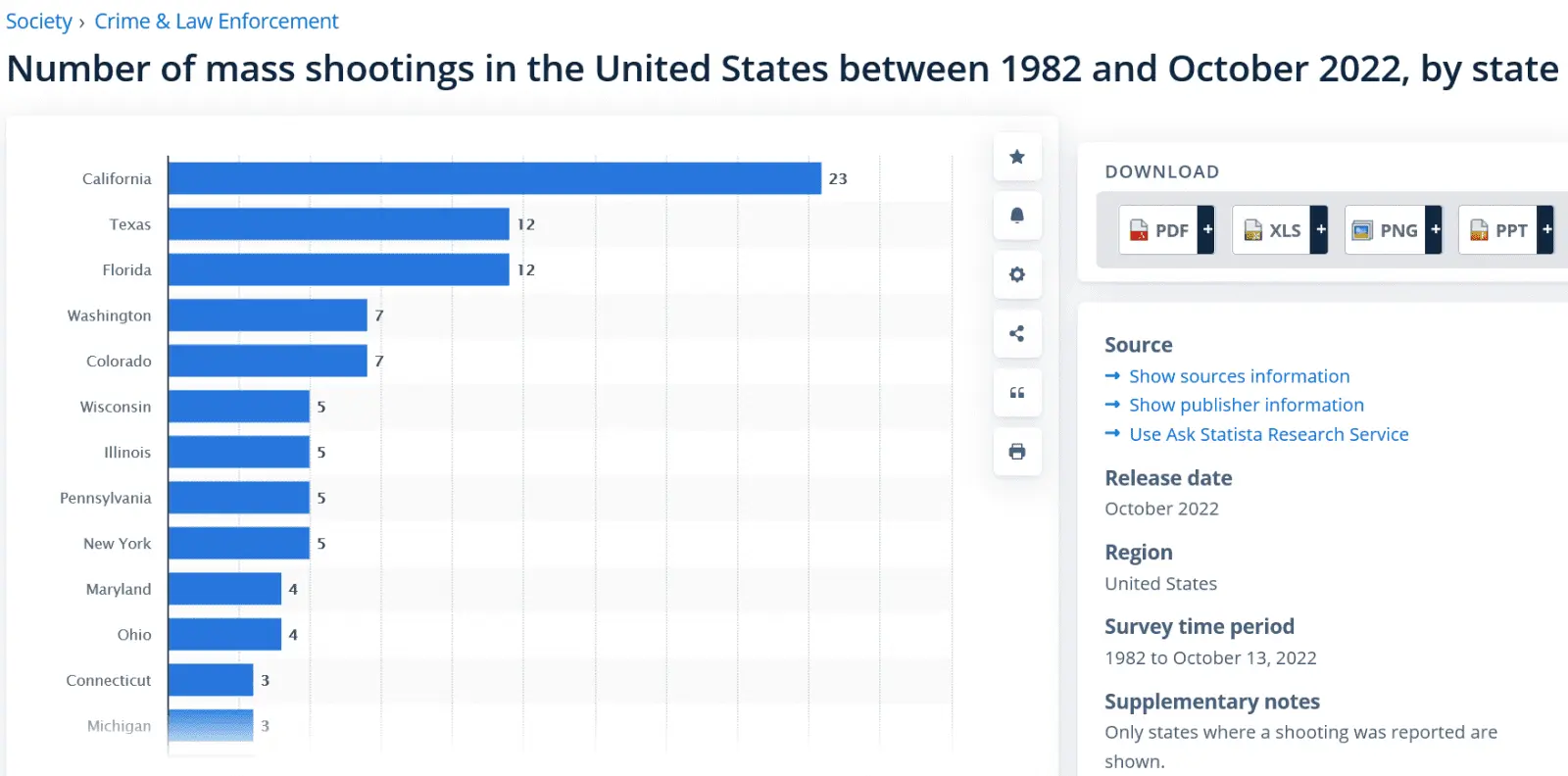The image size is (1568, 776).
Task: Click the print chart icon
Action: [x=1017, y=452]
